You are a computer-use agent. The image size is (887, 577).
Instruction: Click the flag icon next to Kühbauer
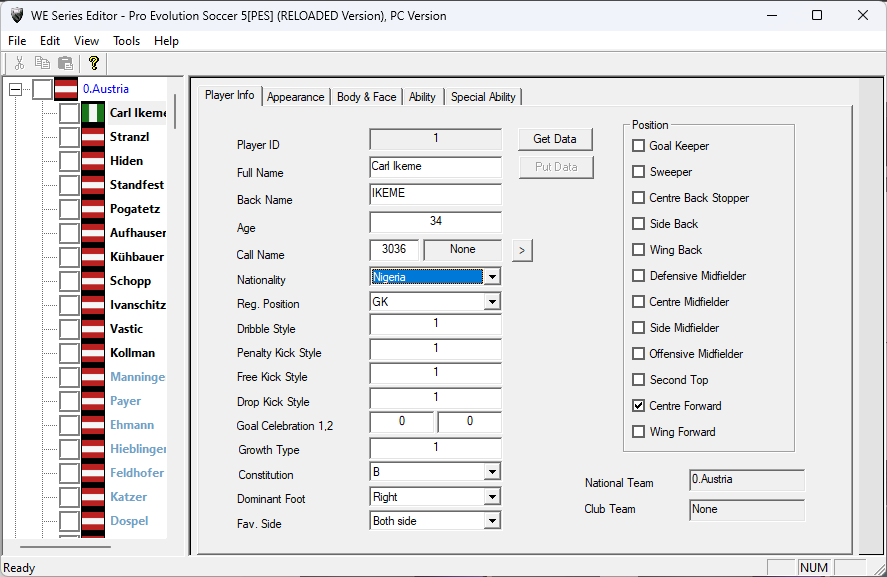click(93, 257)
